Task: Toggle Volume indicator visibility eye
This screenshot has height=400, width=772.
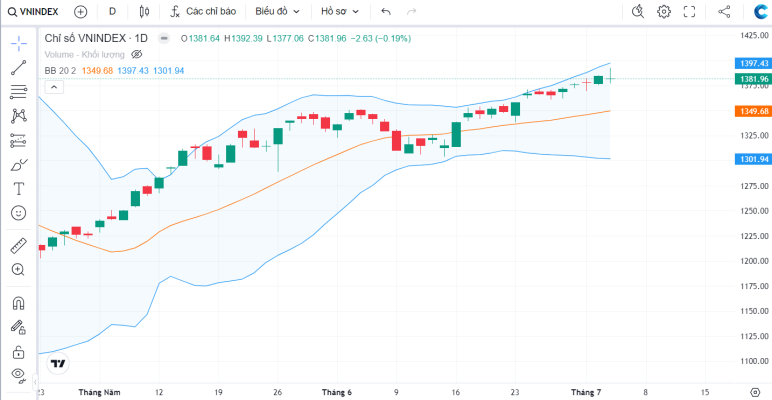Action: pos(137,54)
